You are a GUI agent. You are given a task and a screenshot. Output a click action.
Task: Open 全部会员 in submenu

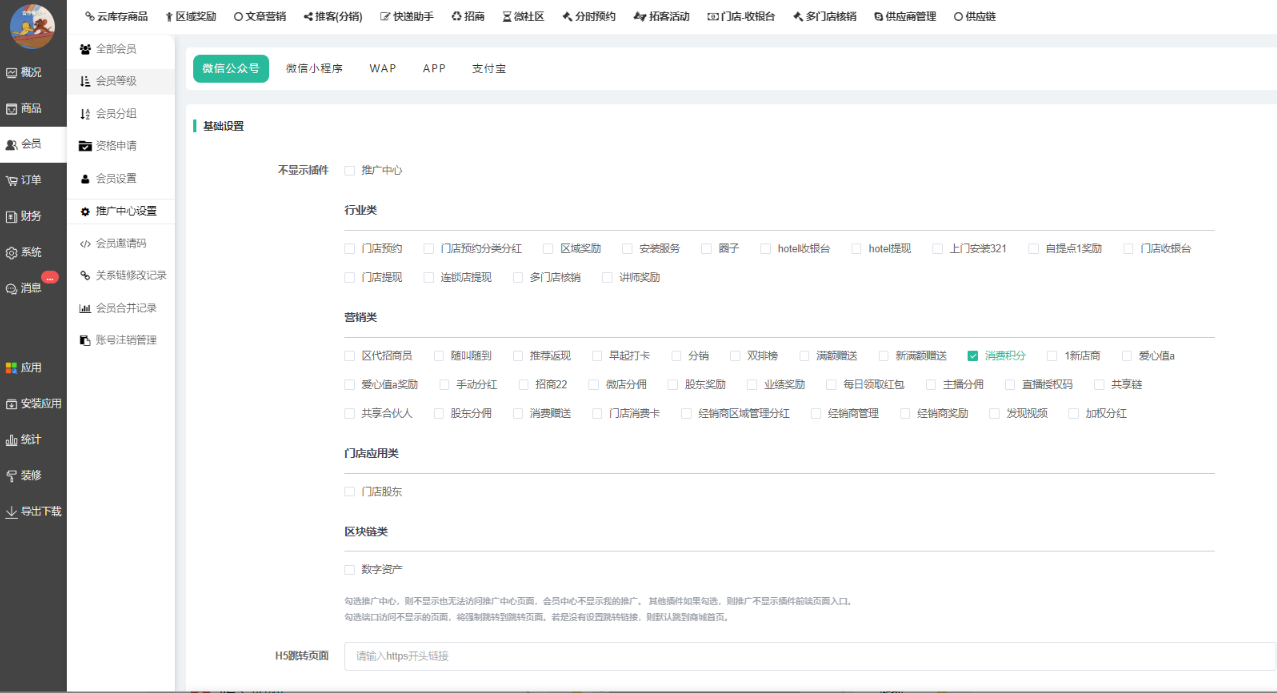(115, 49)
